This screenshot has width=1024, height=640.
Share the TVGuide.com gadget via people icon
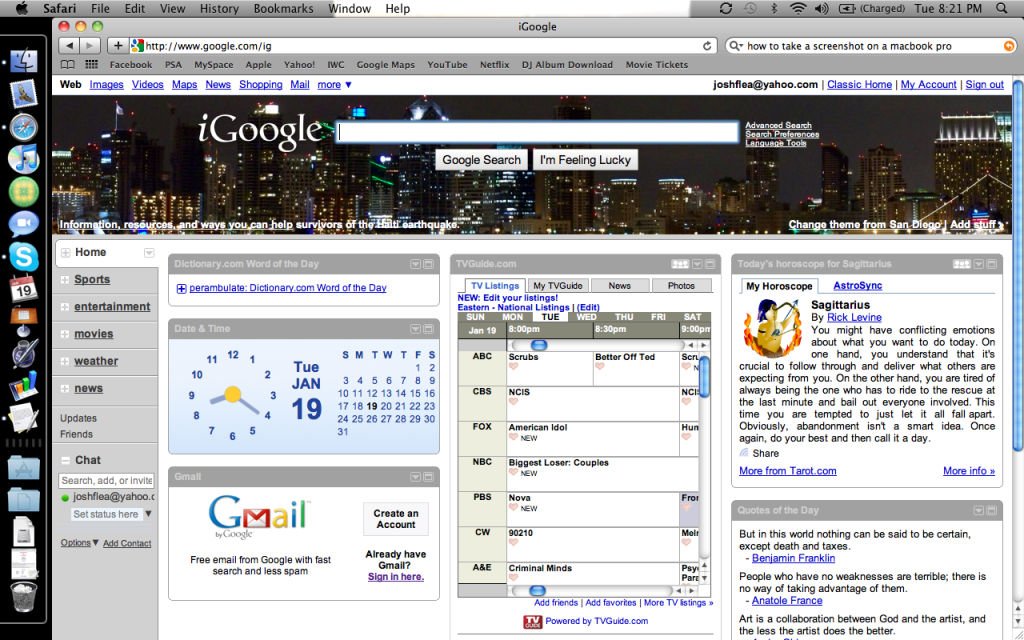click(x=680, y=264)
